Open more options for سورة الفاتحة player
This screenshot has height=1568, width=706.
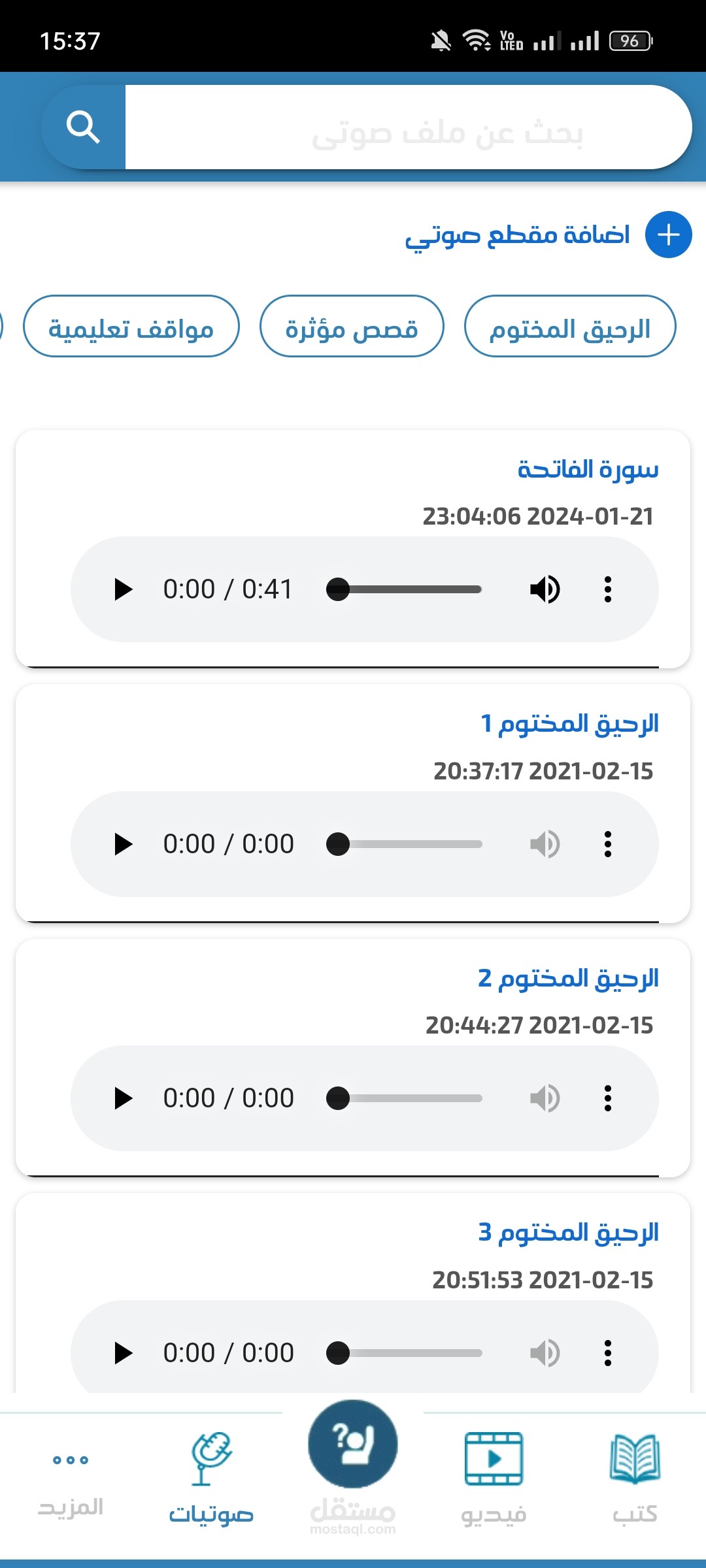[x=608, y=589]
